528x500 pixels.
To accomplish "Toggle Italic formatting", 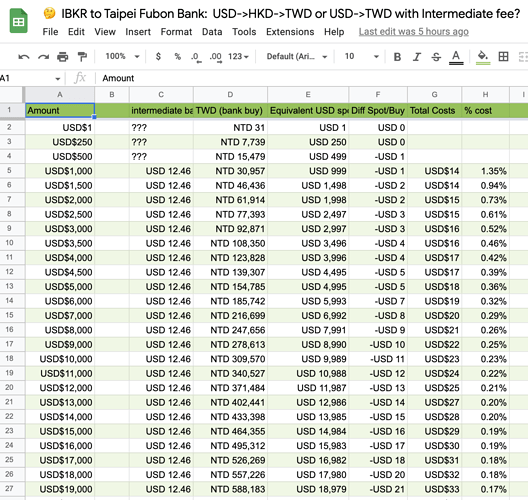I will tap(417, 57).
